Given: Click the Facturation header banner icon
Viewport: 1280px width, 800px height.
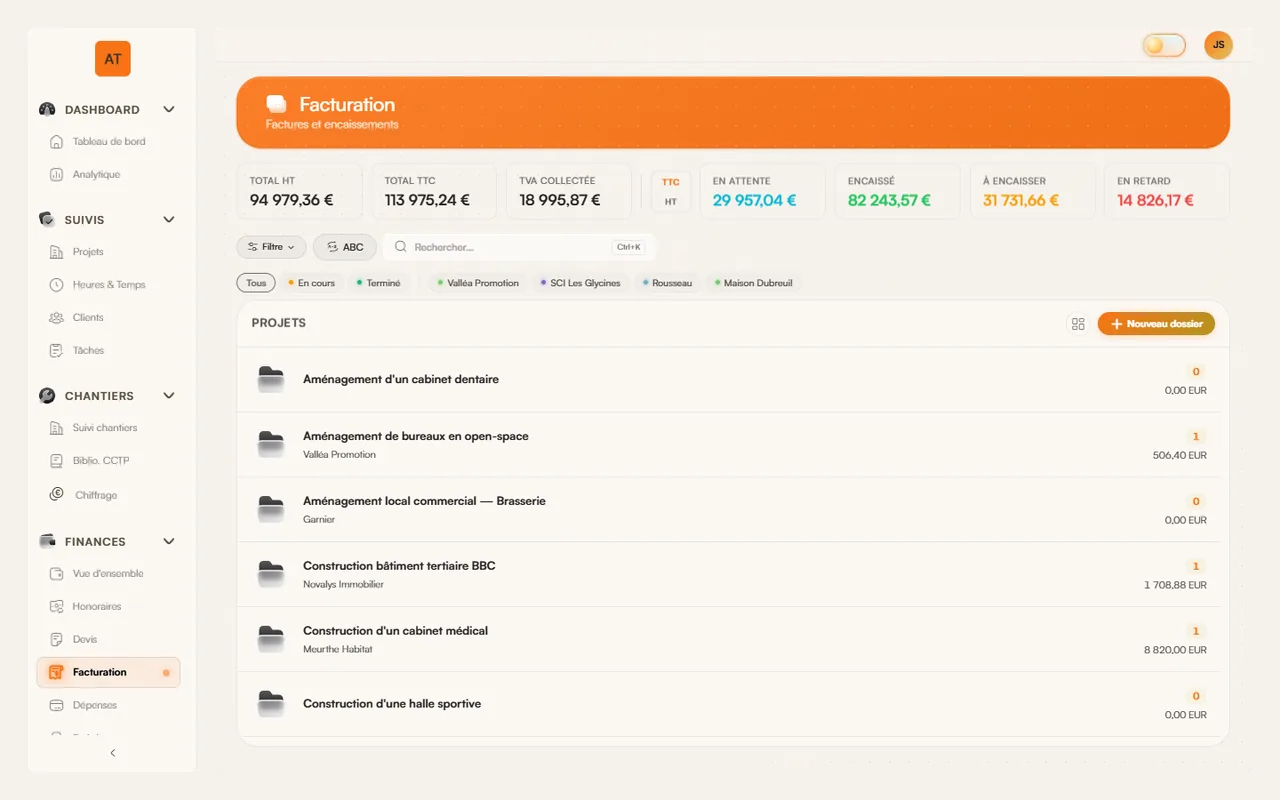Looking at the screenshot, I should [277, 104].
